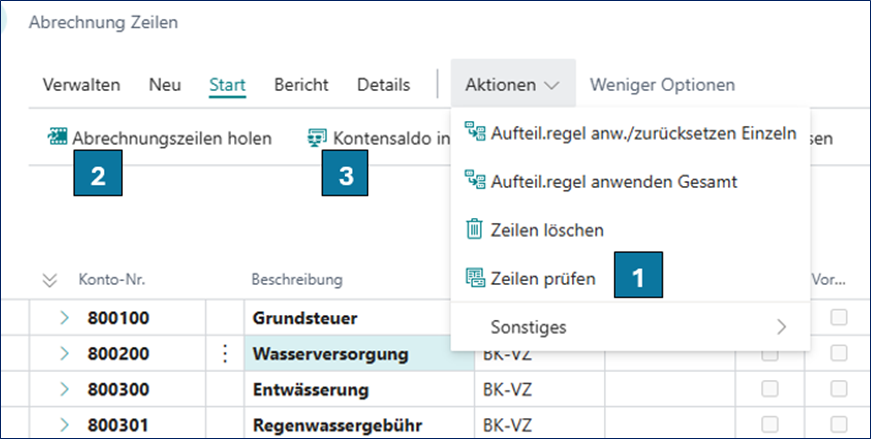
Task: Select the account number 800301 cell
Action: pos(118,425)
